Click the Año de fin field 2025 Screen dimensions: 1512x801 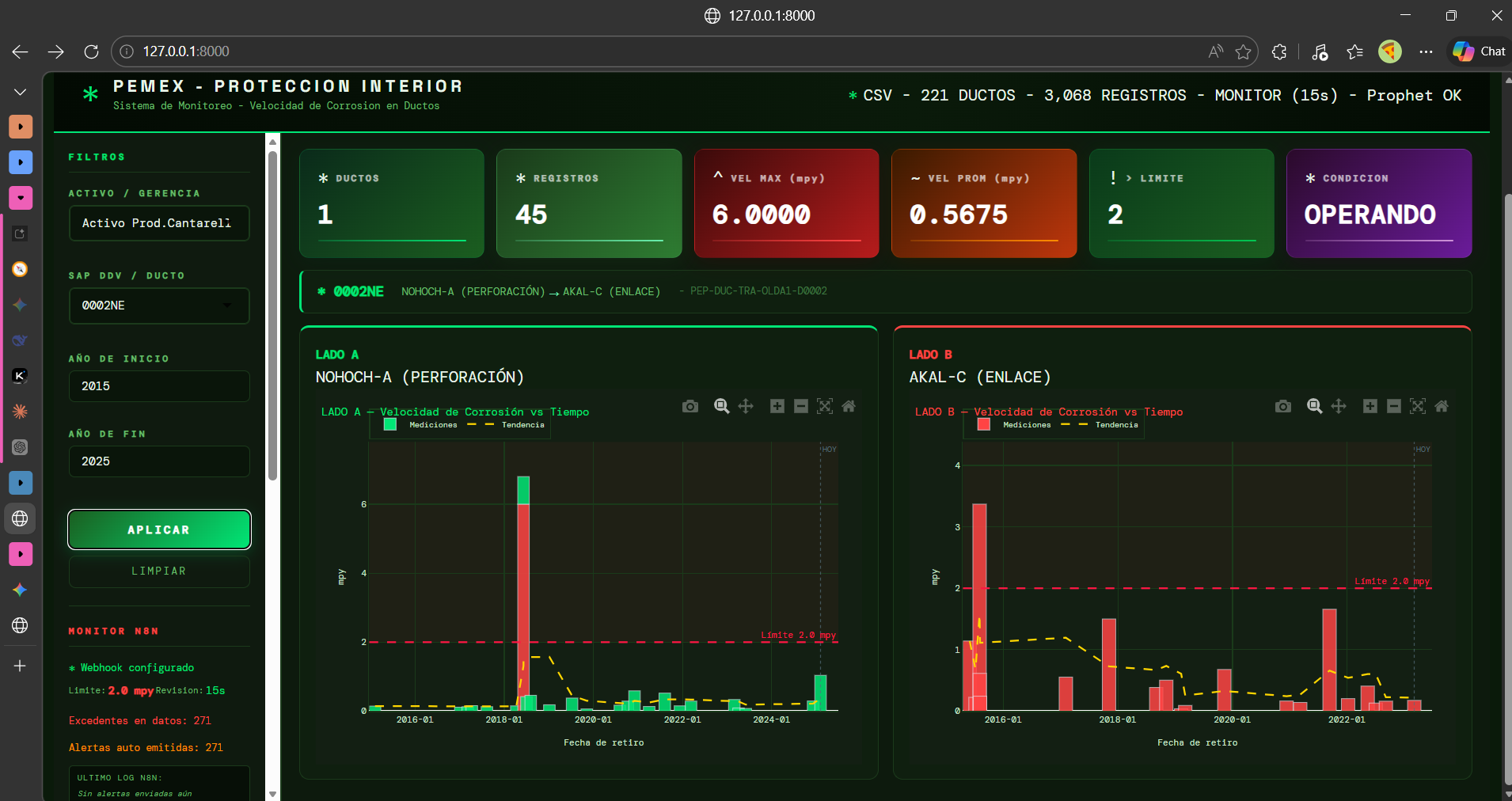(x=159, y=461)
